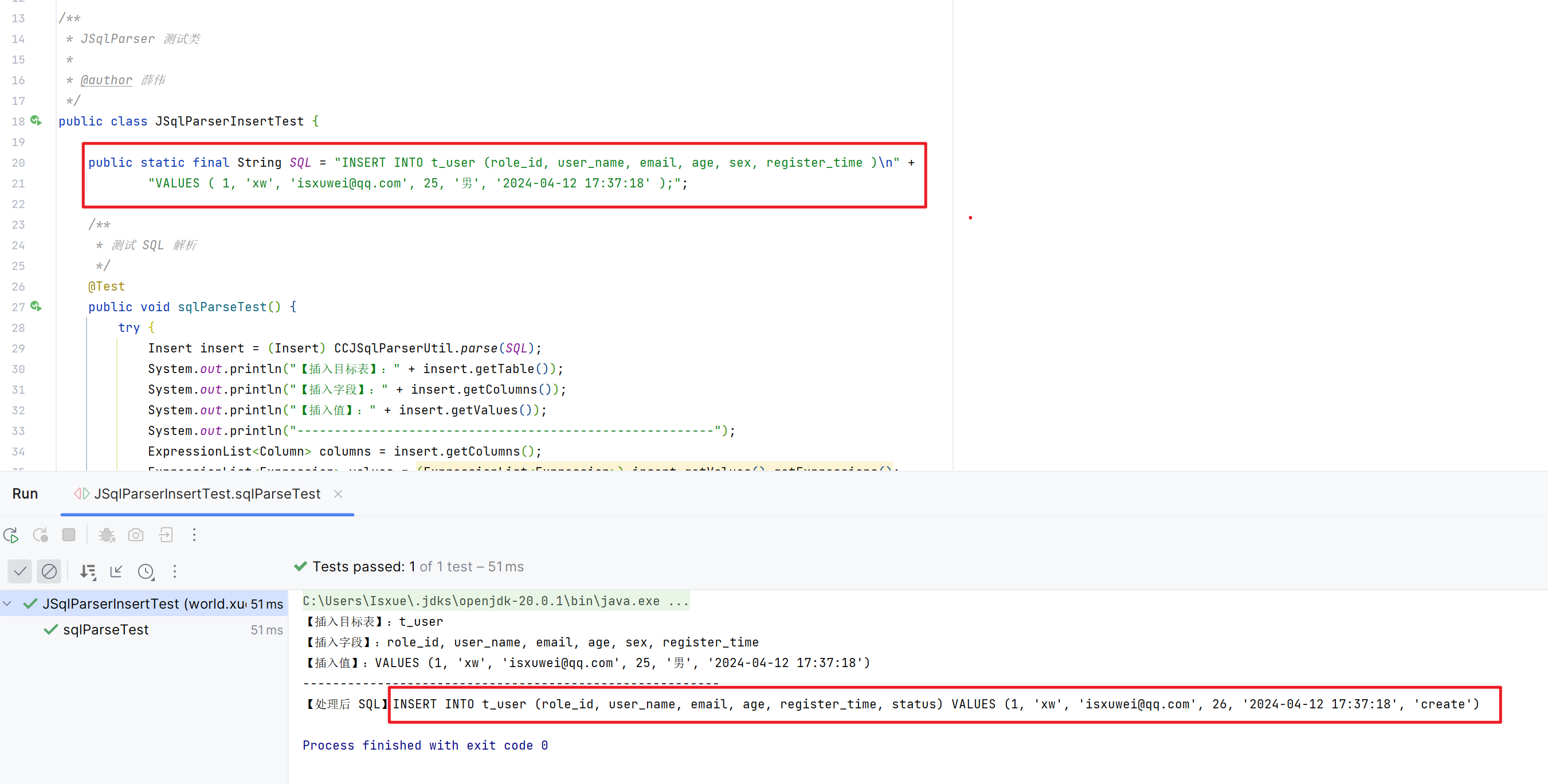Viewport: 1548px width, 784px height.
Task: Click Rerun Failed Tests icon
Action: pos(40,535)
